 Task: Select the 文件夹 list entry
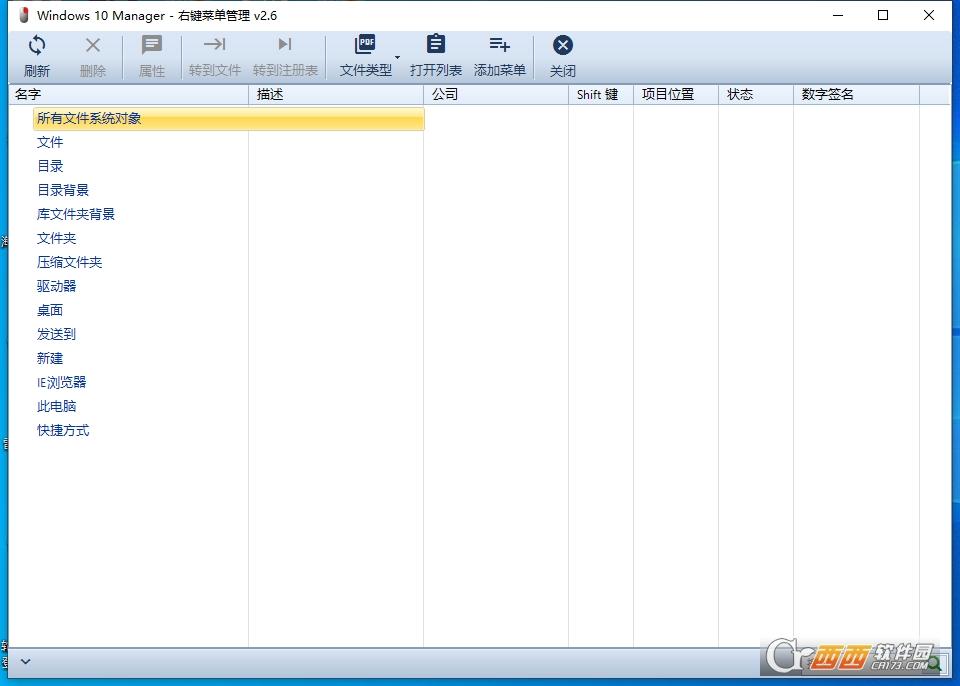[56, 238]
